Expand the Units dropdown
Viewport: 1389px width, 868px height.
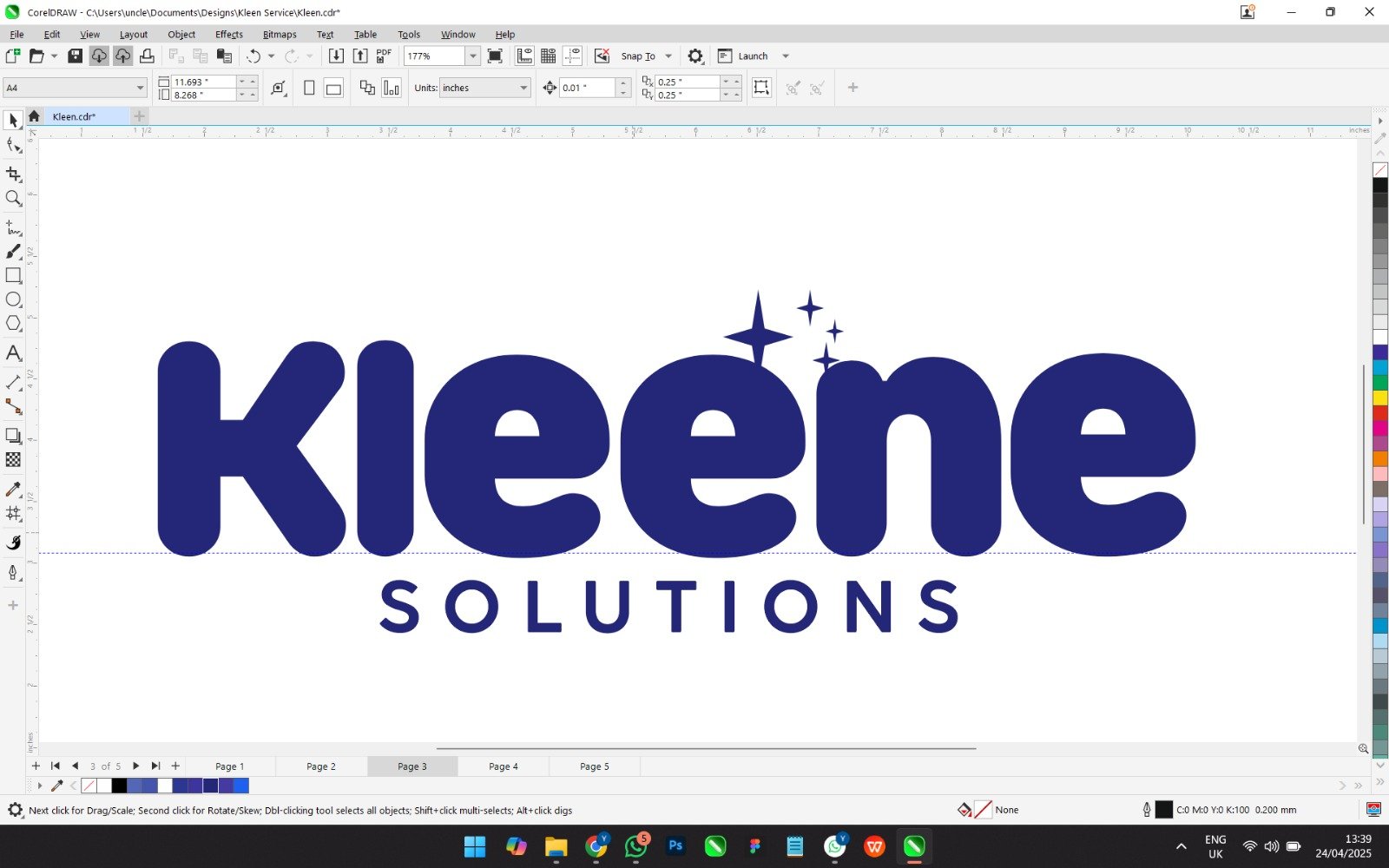pyautogui.click(x=523, y=88)
